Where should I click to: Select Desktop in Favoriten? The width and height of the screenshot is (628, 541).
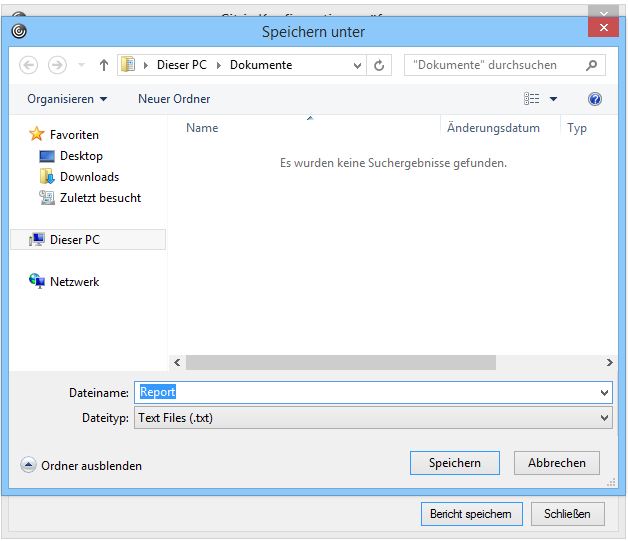[81, 156]
